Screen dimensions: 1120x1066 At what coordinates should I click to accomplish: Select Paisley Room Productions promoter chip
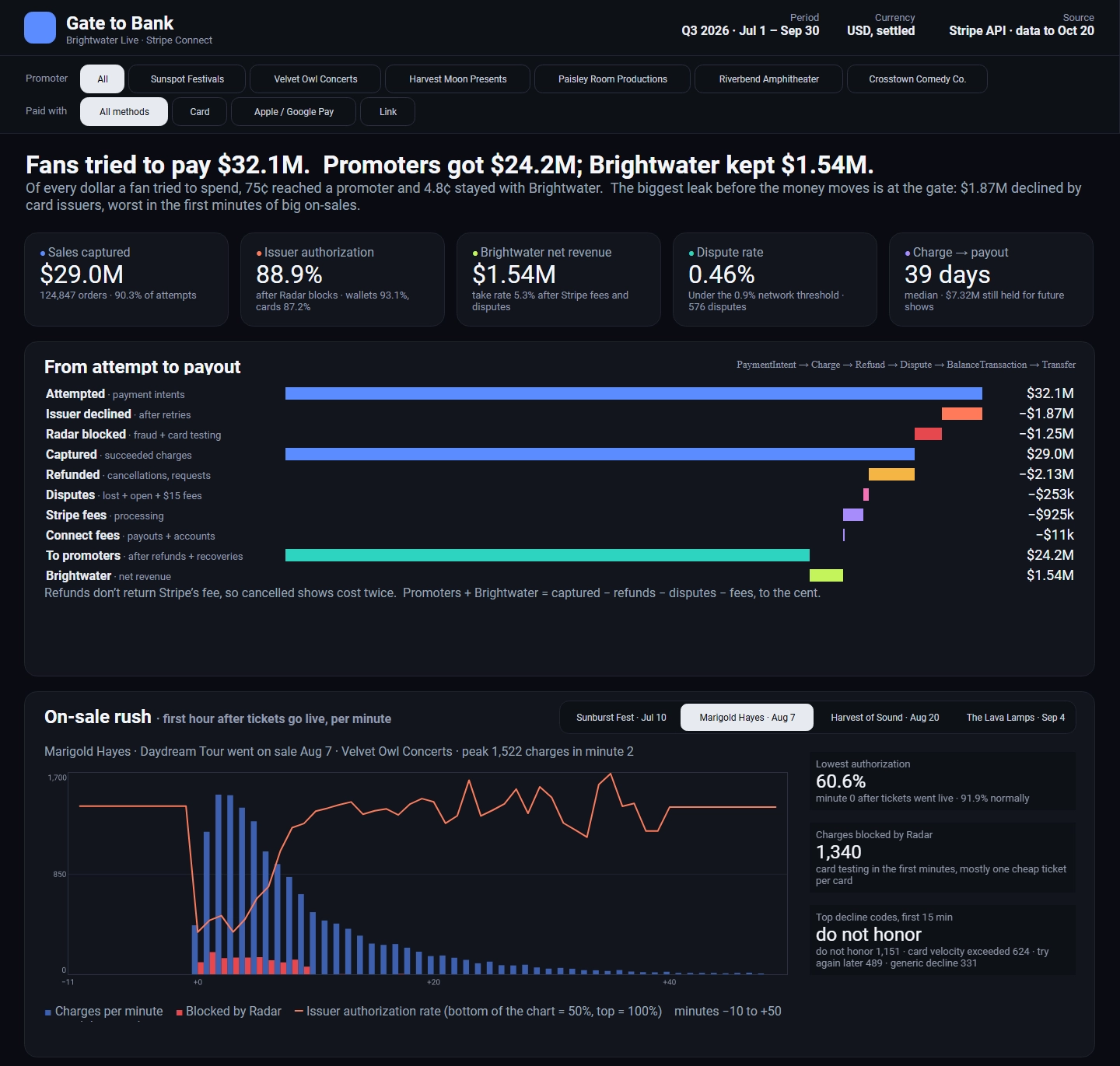pyautogui.click(x=613, y=79)
